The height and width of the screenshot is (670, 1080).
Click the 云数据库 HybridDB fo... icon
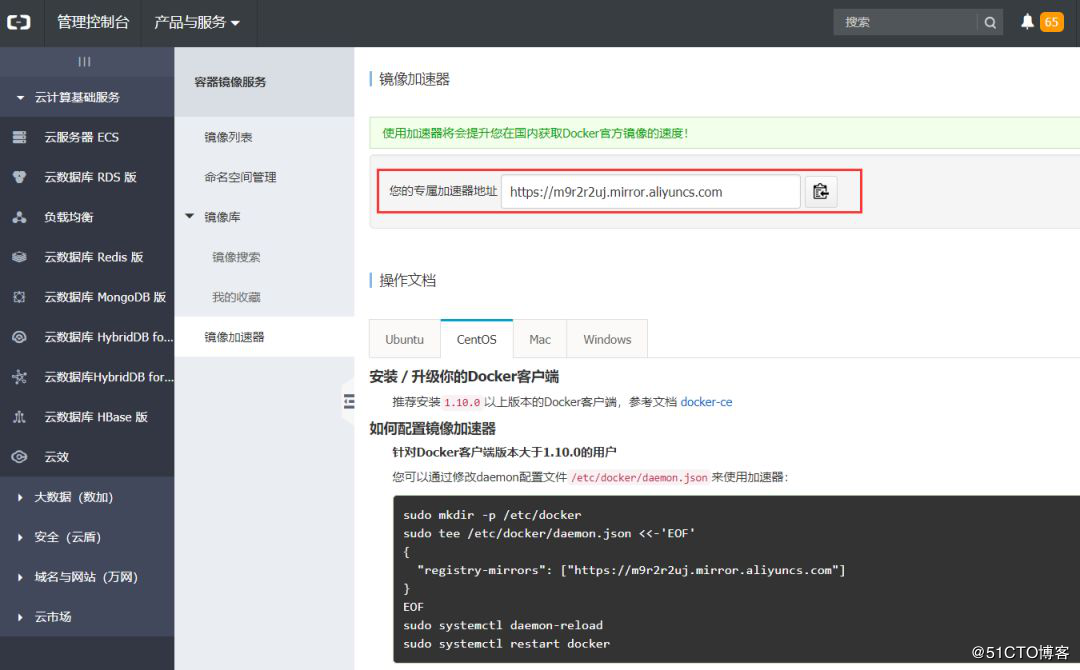coord(19,337)
